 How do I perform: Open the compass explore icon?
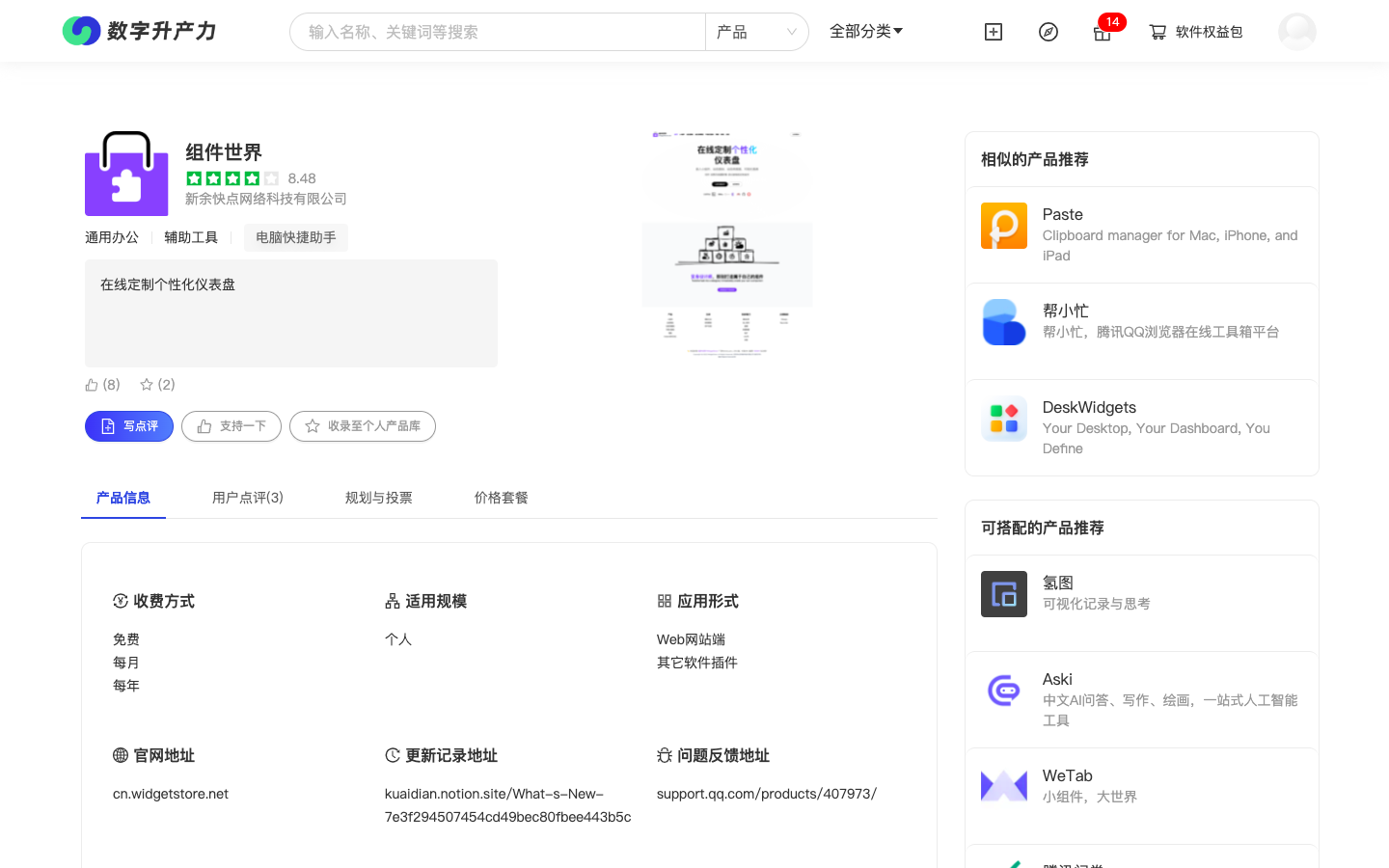(1049, 32)
